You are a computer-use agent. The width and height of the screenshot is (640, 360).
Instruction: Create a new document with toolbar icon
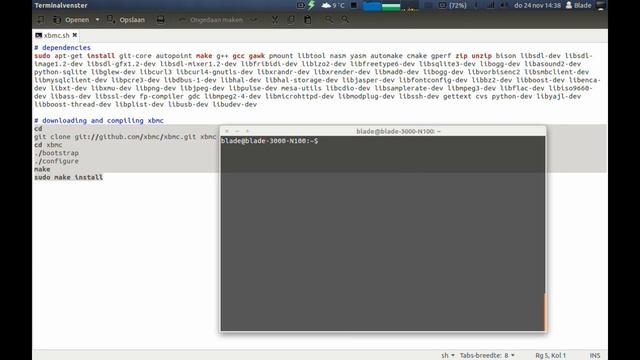(x=41, y=20)
